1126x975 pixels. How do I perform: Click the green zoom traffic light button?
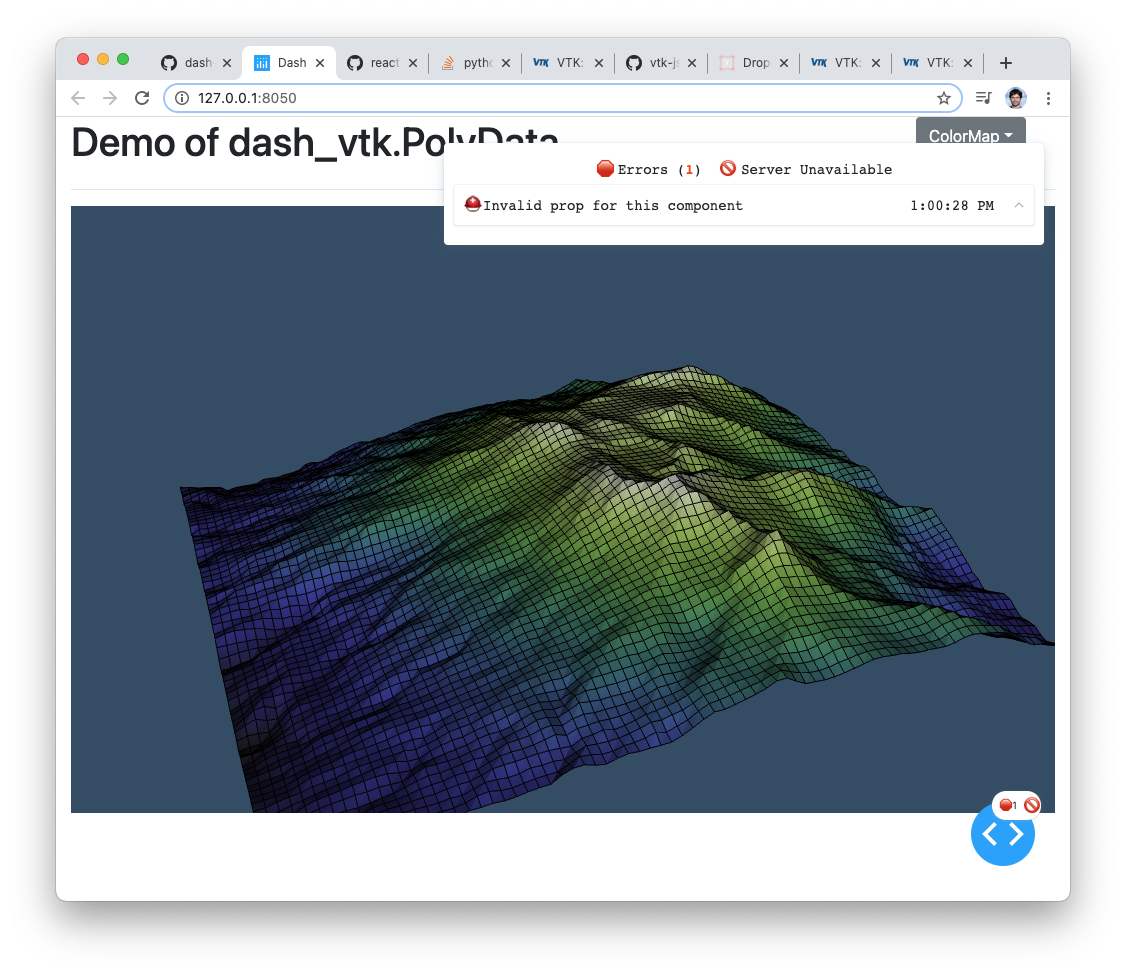click(x=122, y=60)
